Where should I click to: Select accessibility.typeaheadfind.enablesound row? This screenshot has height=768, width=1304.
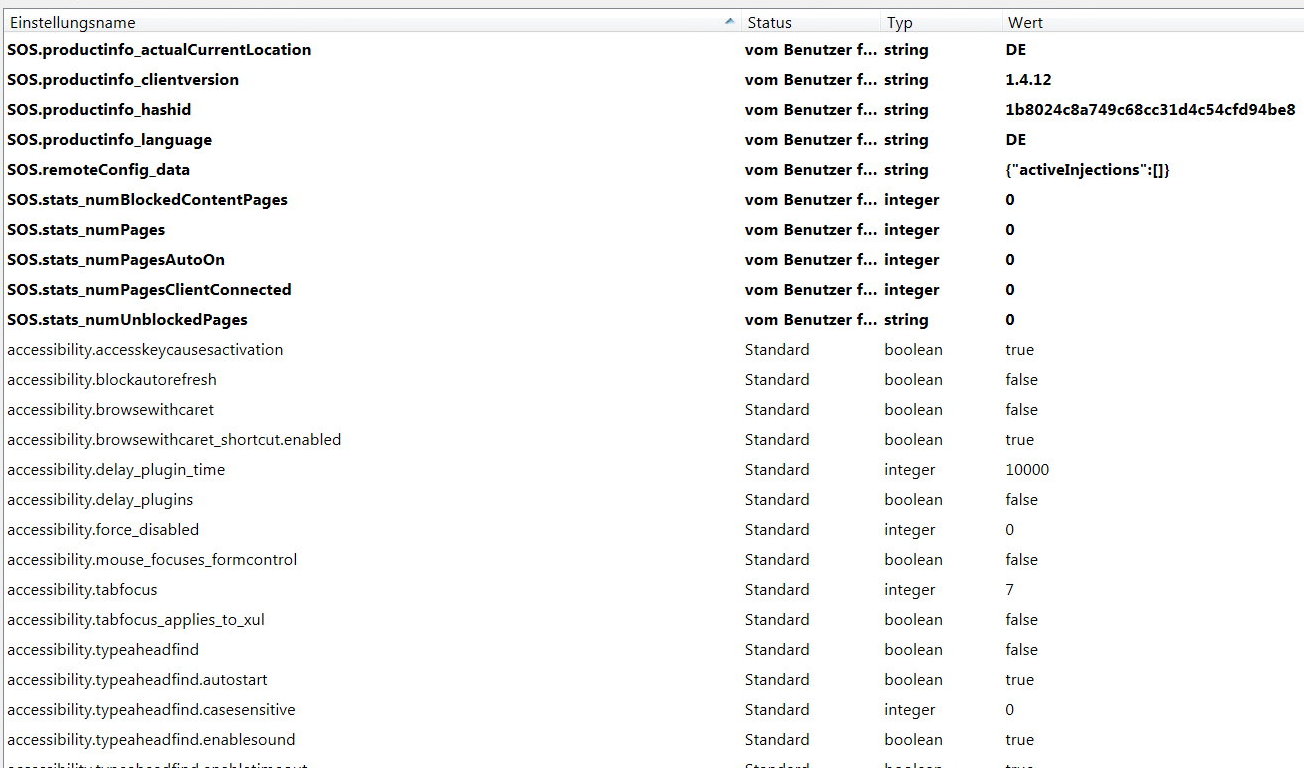151,740
